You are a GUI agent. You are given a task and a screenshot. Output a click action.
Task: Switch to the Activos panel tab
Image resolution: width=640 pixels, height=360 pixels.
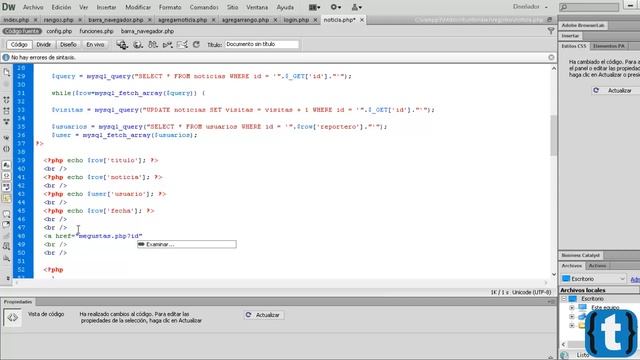(597, 266)
